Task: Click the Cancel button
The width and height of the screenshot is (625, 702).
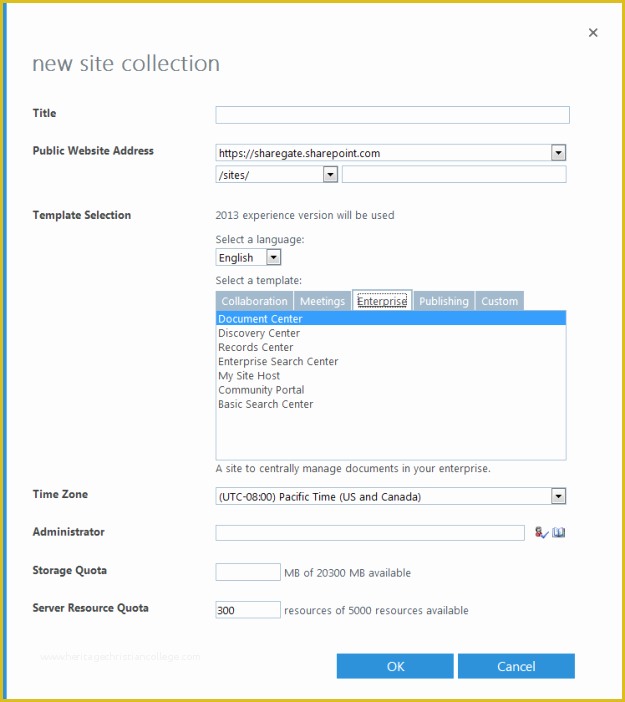Action: pos(516,666)
